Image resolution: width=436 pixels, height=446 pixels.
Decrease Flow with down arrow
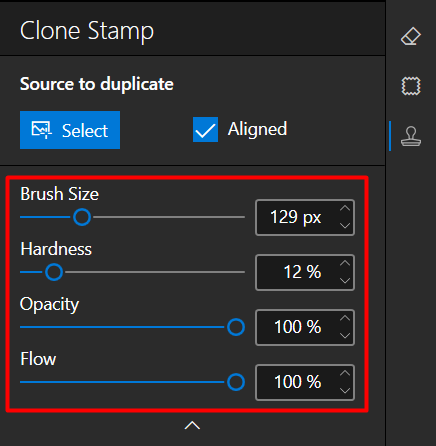pos(345,391)
